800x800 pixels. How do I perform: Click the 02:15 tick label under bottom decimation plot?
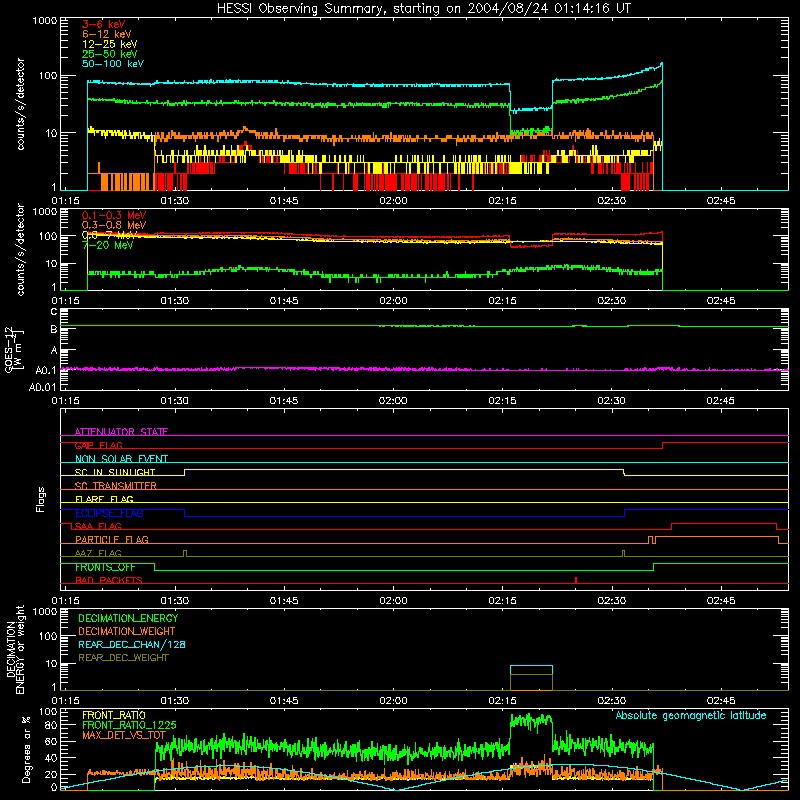pyautogui.click(x=503, y=701)
